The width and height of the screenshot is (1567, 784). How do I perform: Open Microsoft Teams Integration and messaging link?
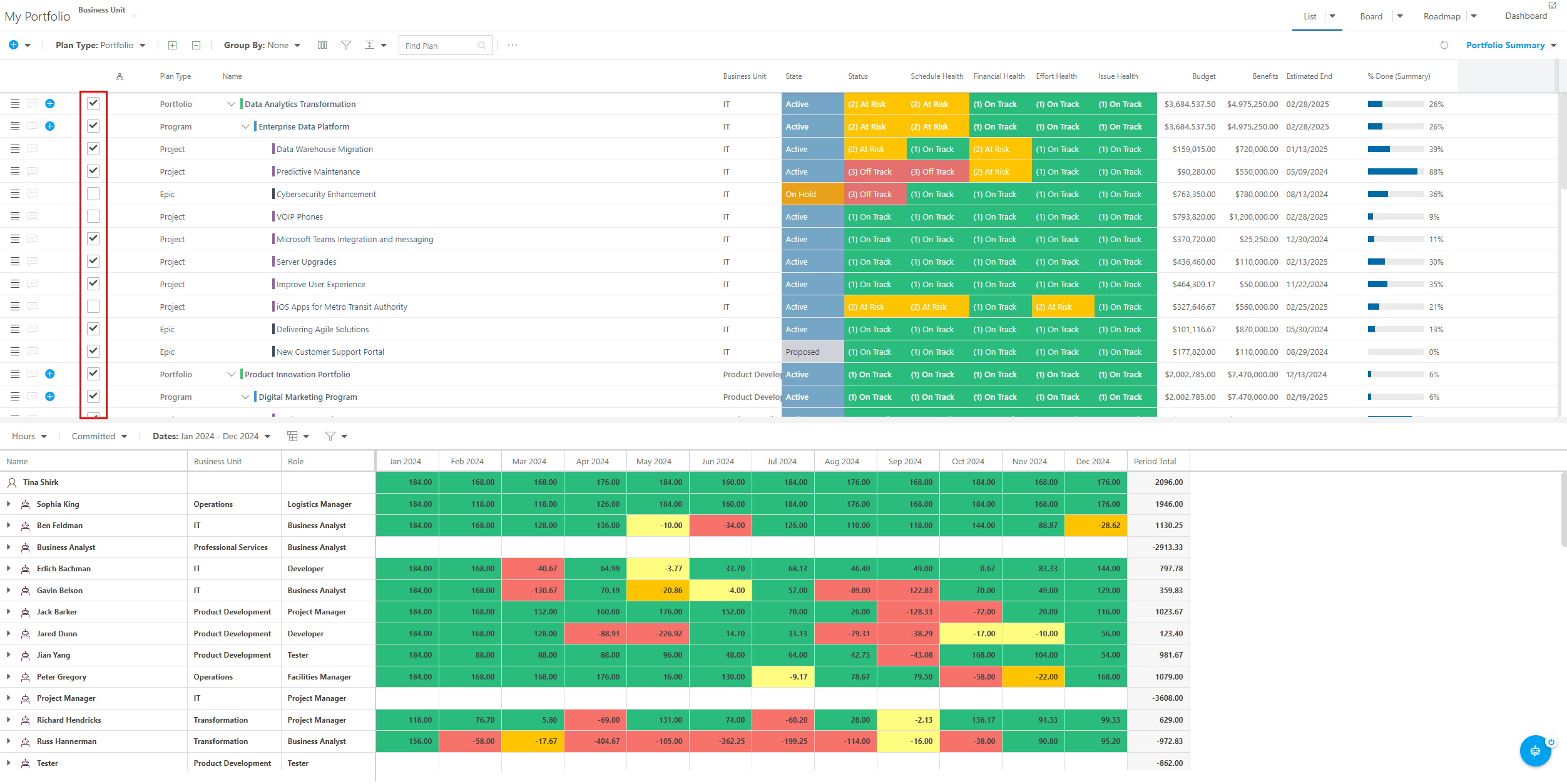coord(355,239)
